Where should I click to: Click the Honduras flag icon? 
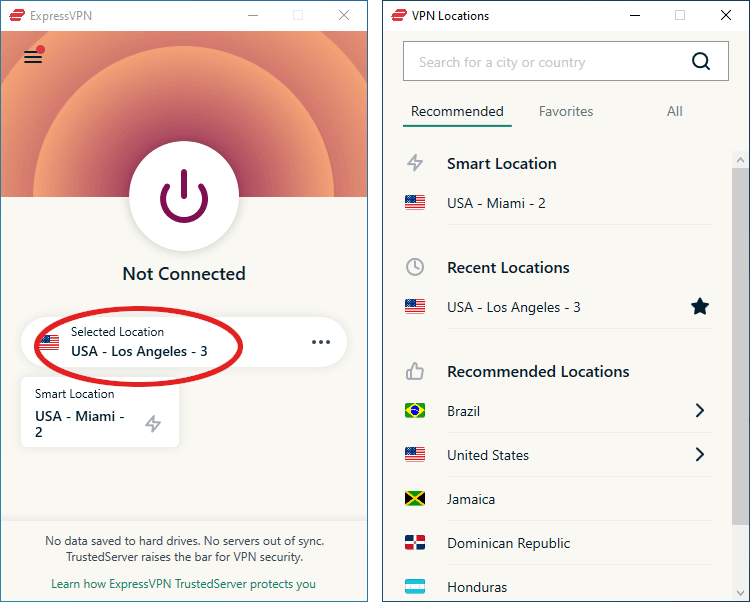(x=415, y=586)
